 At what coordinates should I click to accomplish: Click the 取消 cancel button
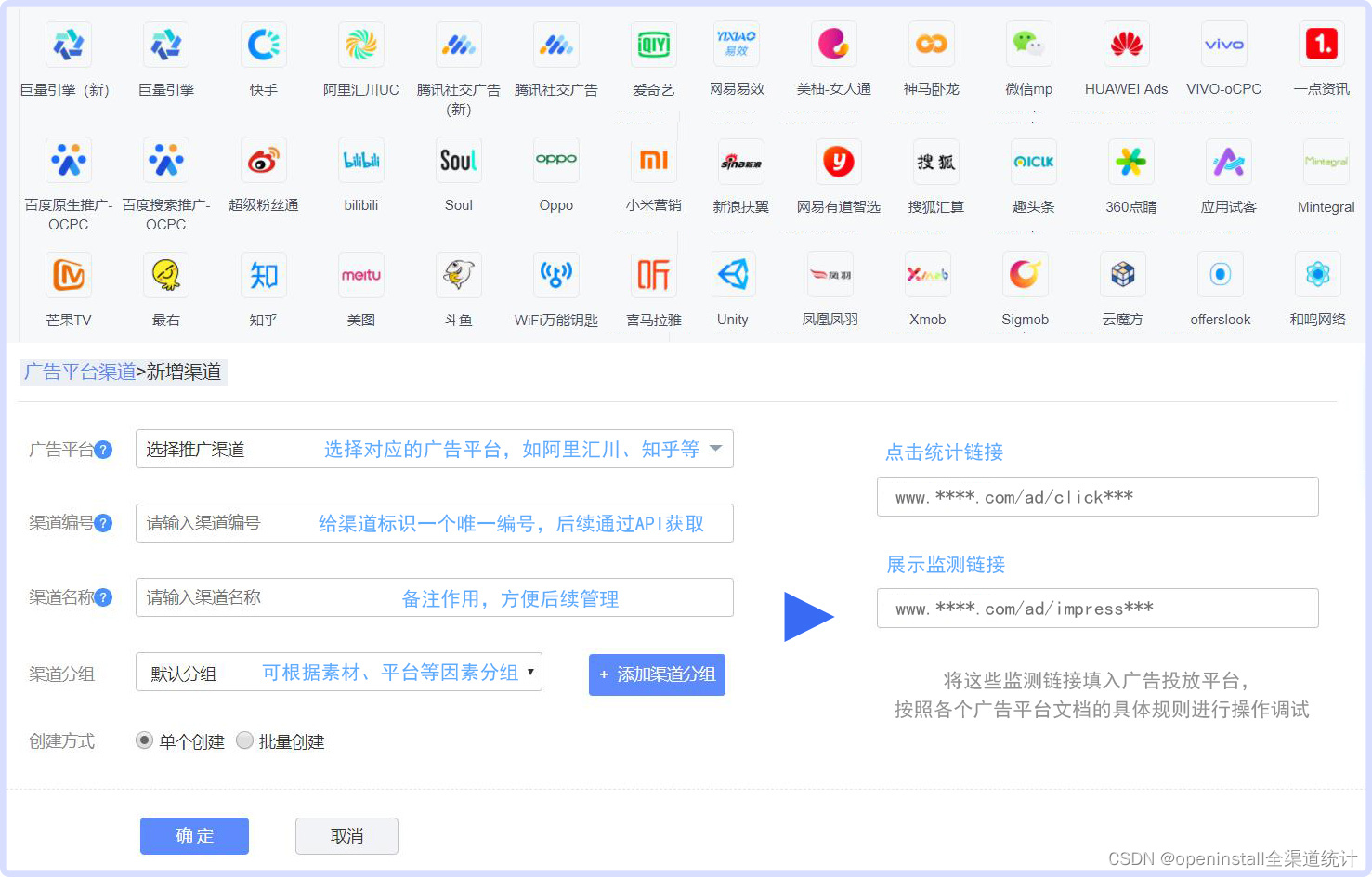[346, 836]
